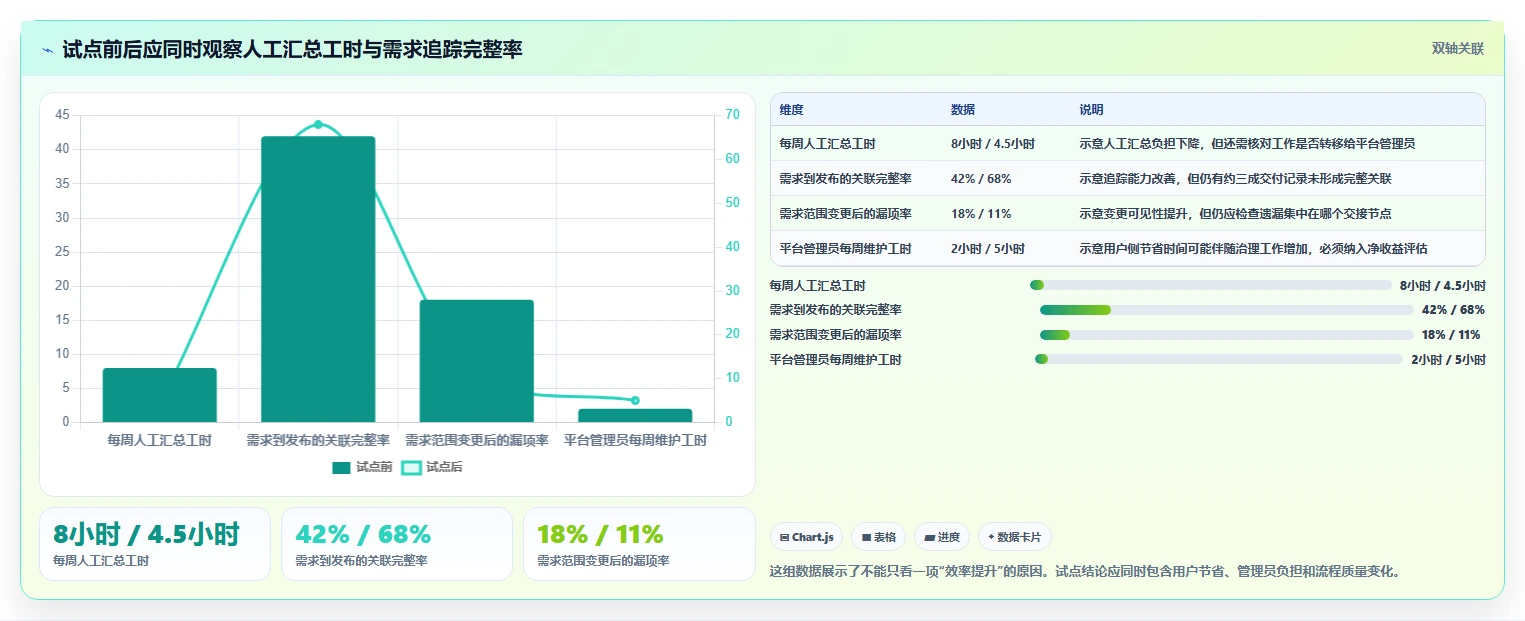Click 需求范围变更后的漏项率 in the table's 维度 column
This screenshot has height=621, width=1525.
[x=845, y=214]
